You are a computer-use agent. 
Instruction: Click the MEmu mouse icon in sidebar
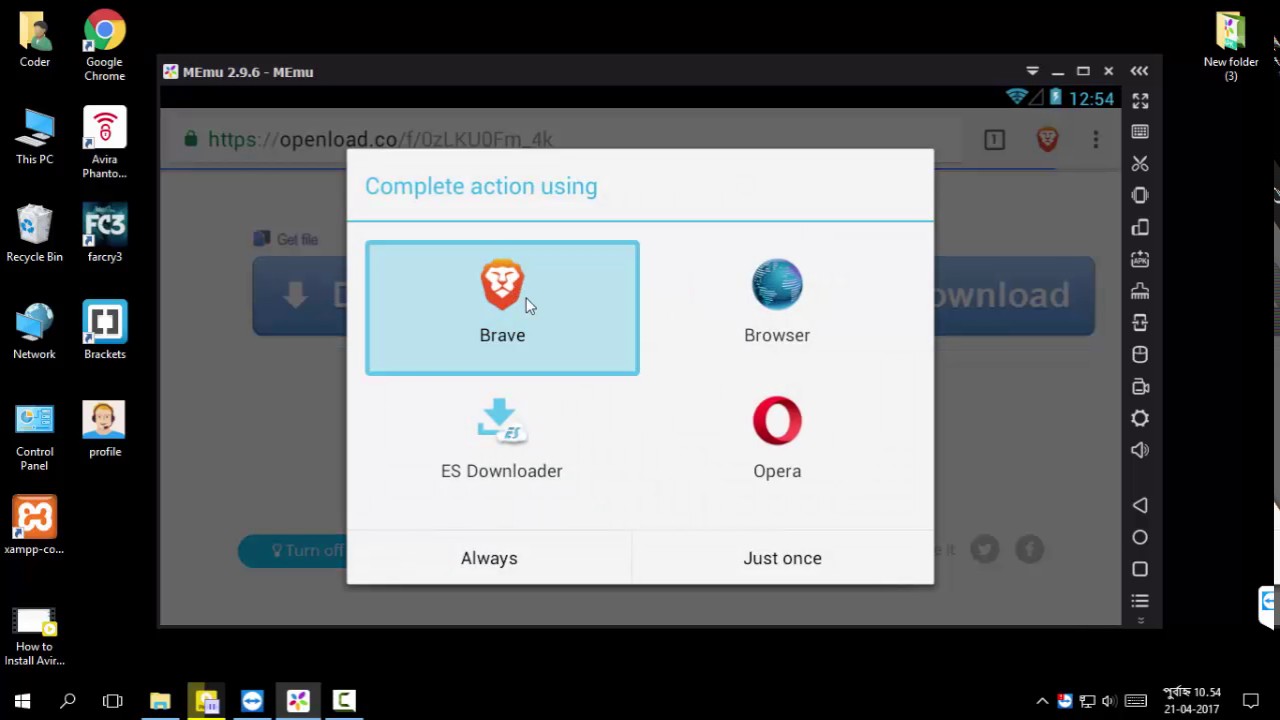click(x=1140, y=355)
